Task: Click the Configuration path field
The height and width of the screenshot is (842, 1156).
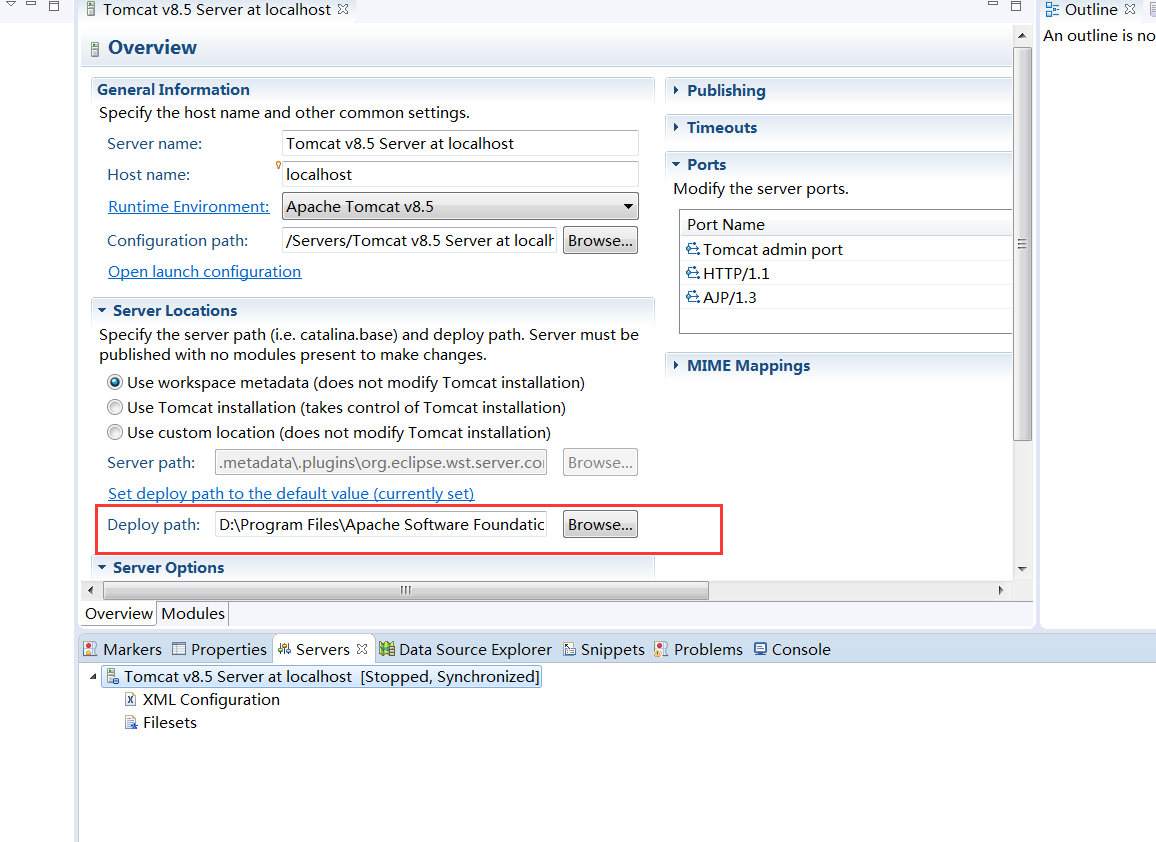Action: (x=419, y=240)
